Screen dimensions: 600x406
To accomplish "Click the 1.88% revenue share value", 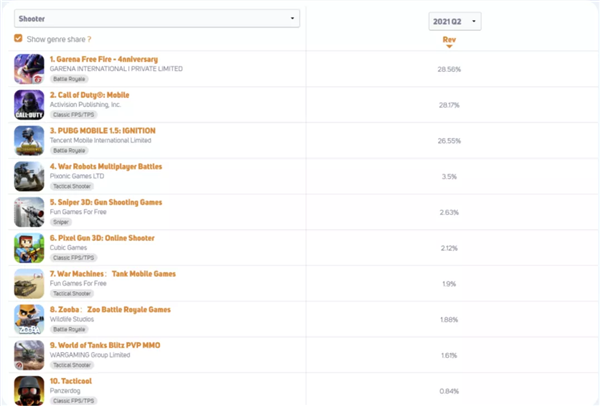I will (x=449, y=320).
